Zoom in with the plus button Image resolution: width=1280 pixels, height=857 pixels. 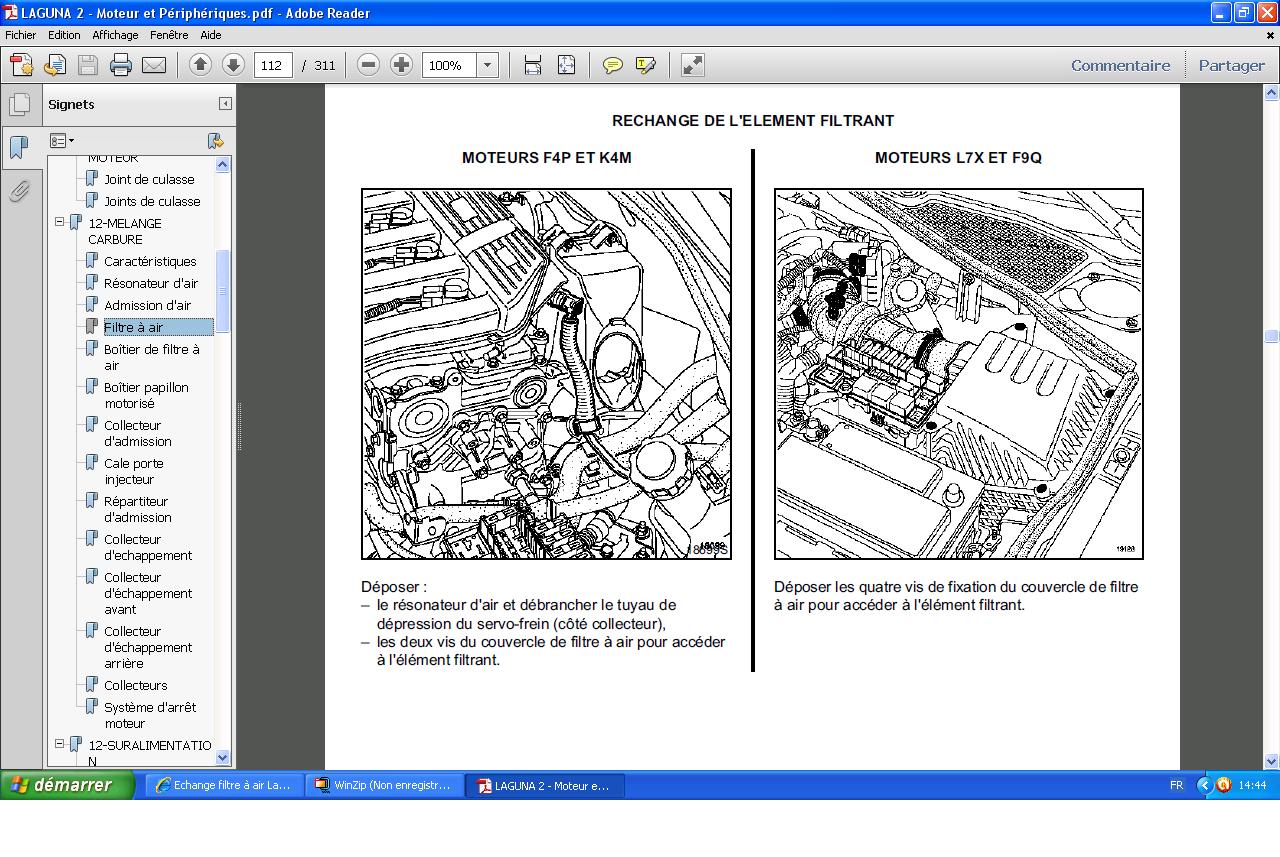pyautogui.click(x=401, y=65)
